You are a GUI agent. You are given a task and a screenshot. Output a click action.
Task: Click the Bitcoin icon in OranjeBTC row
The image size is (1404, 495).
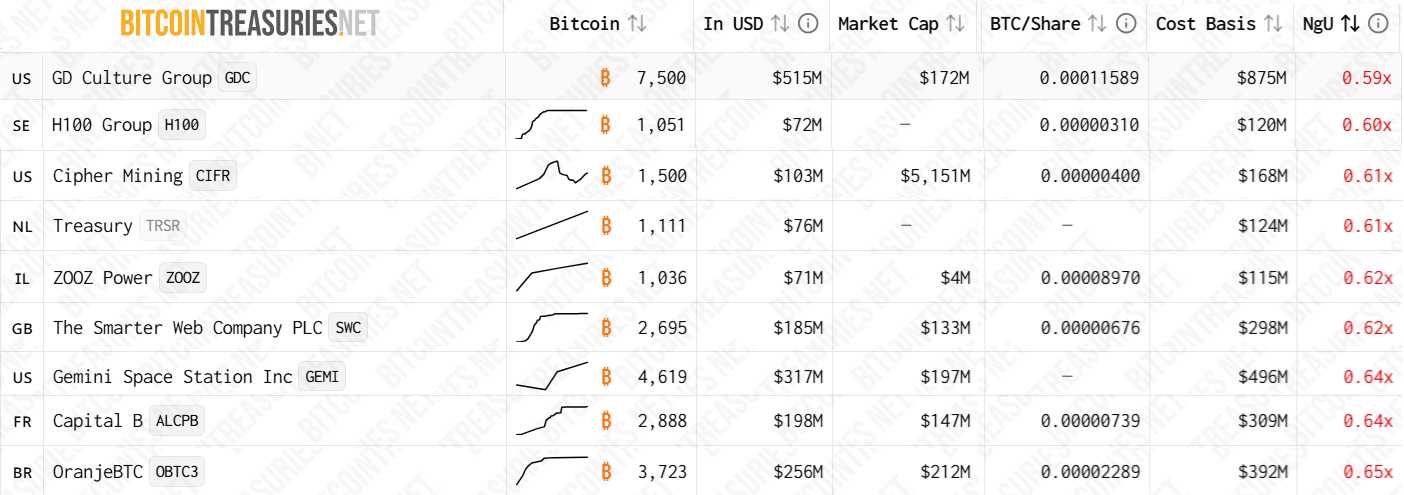[606, 471]
